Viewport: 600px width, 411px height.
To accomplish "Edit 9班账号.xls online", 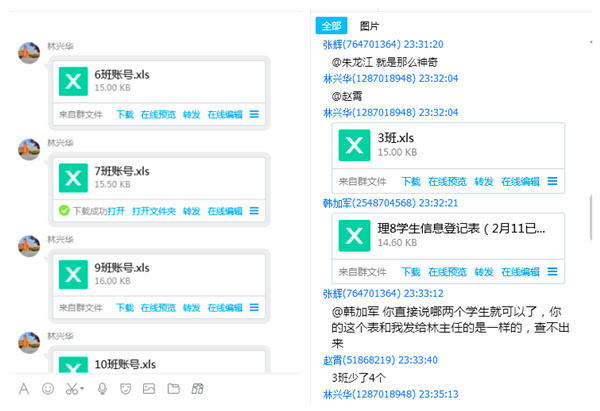I will point(225,308).
